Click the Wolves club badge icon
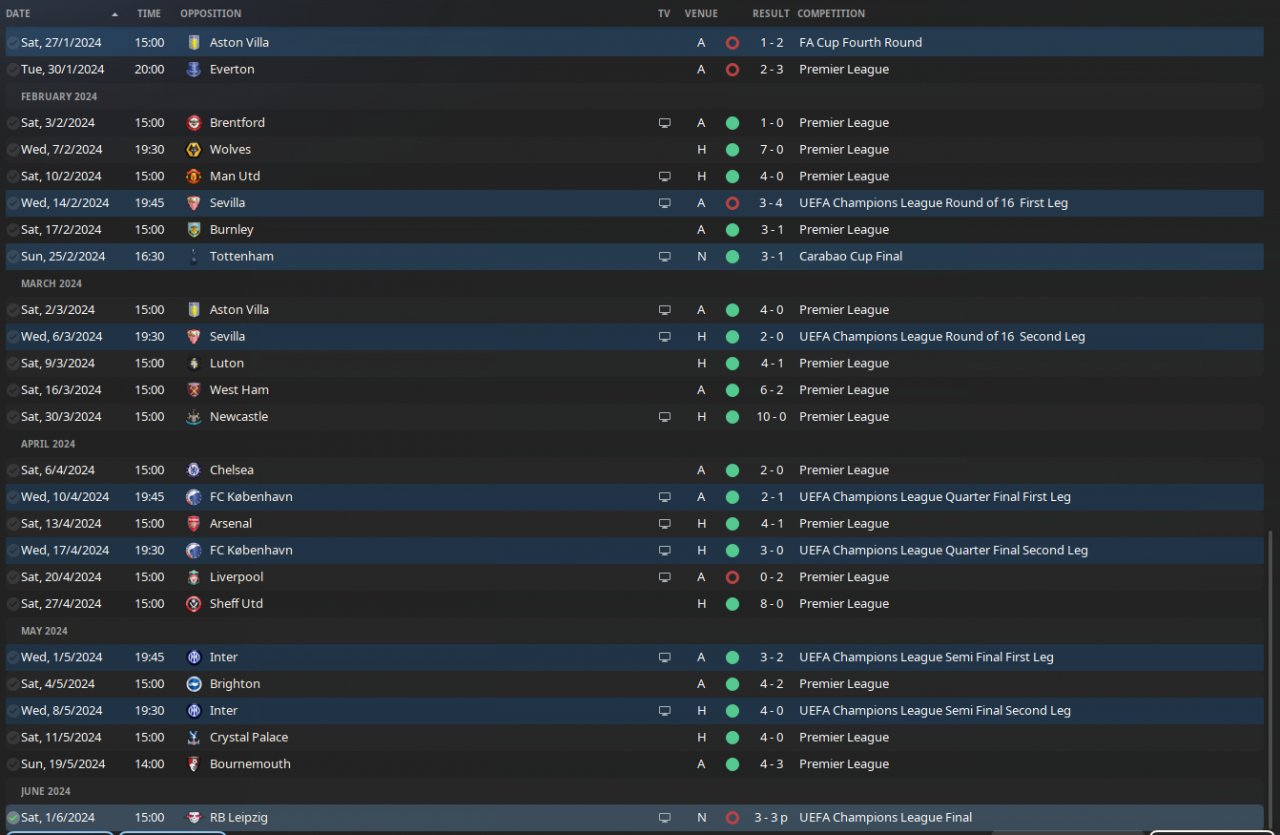This screenshot has height=835, width=1280. [x=194, y=149]
